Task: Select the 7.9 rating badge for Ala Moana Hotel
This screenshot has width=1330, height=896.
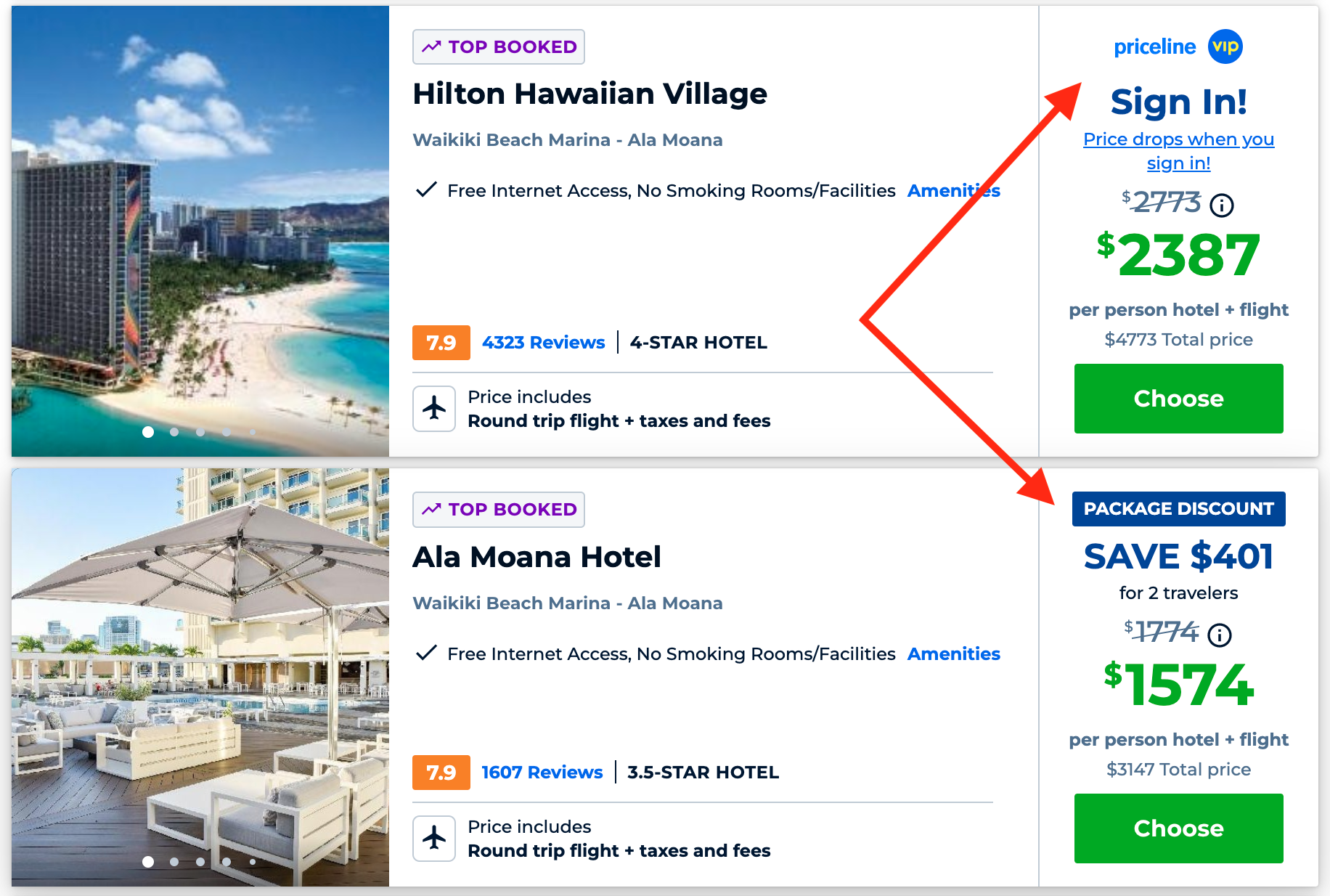Action: [x=441, y=772]
